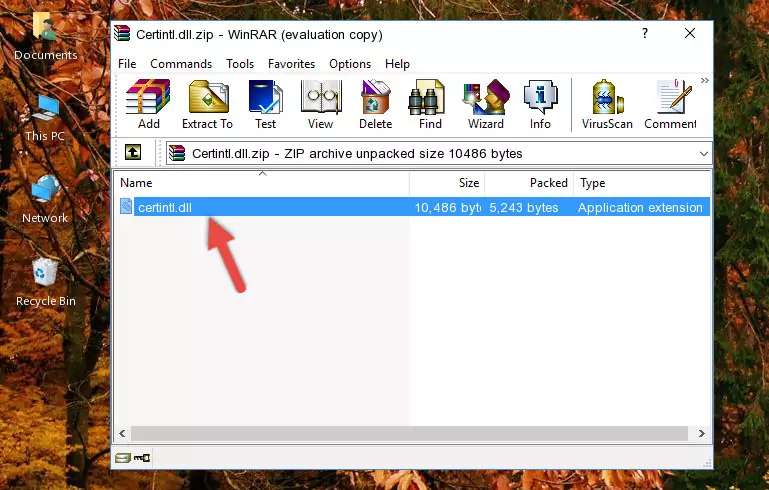Click the Extract To toolbar icon

tap(207, 104)
